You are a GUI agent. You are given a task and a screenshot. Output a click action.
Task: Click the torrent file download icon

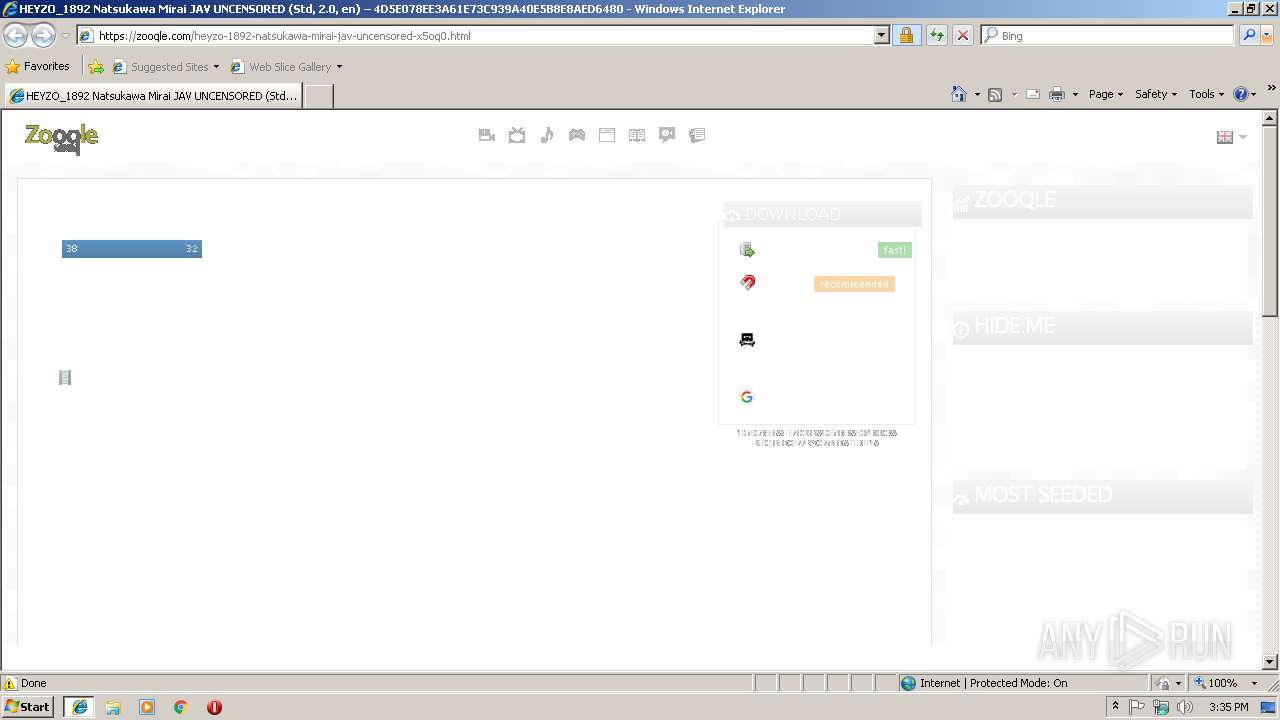point(747,250)
